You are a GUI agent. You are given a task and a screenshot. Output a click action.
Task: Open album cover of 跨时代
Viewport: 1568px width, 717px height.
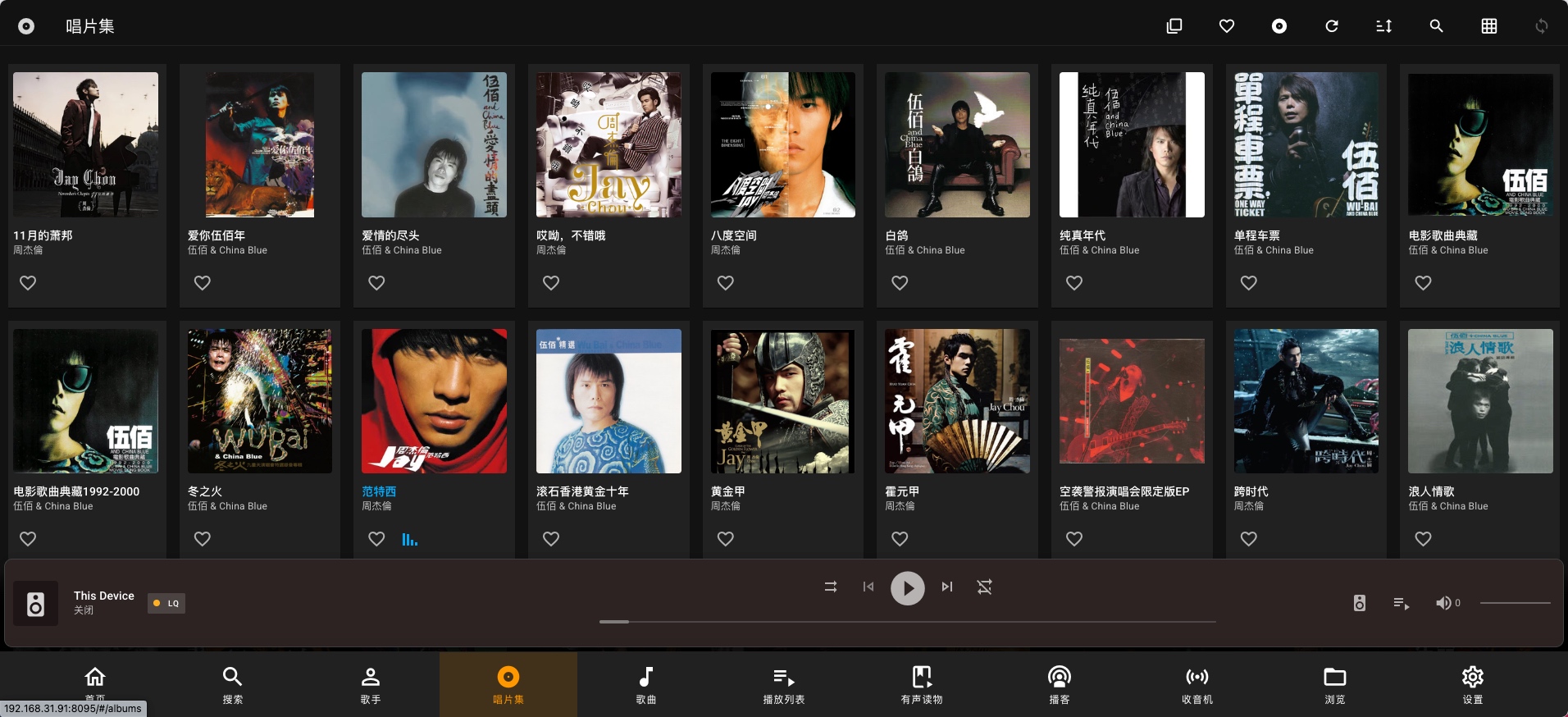pyautogui.click(x=1306, y=401)
